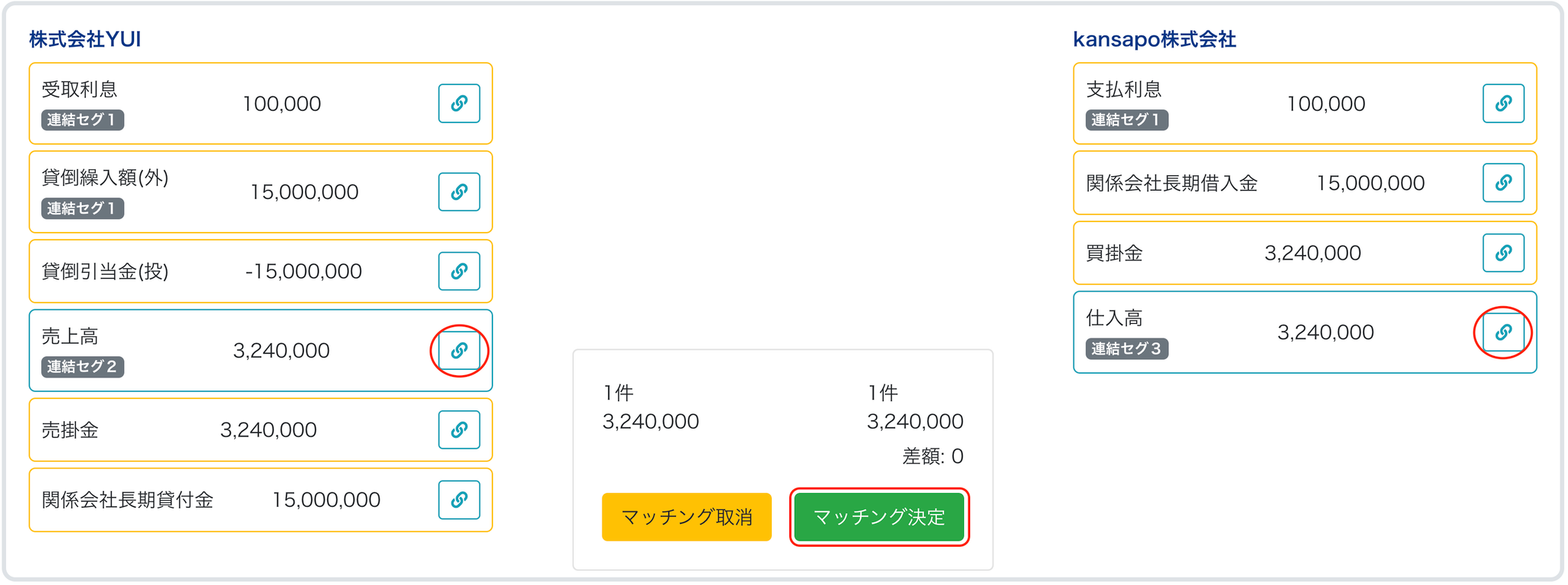
Task: Click link icon for 関係会社長期借入金 row
Action: [x=1503, y=183]
